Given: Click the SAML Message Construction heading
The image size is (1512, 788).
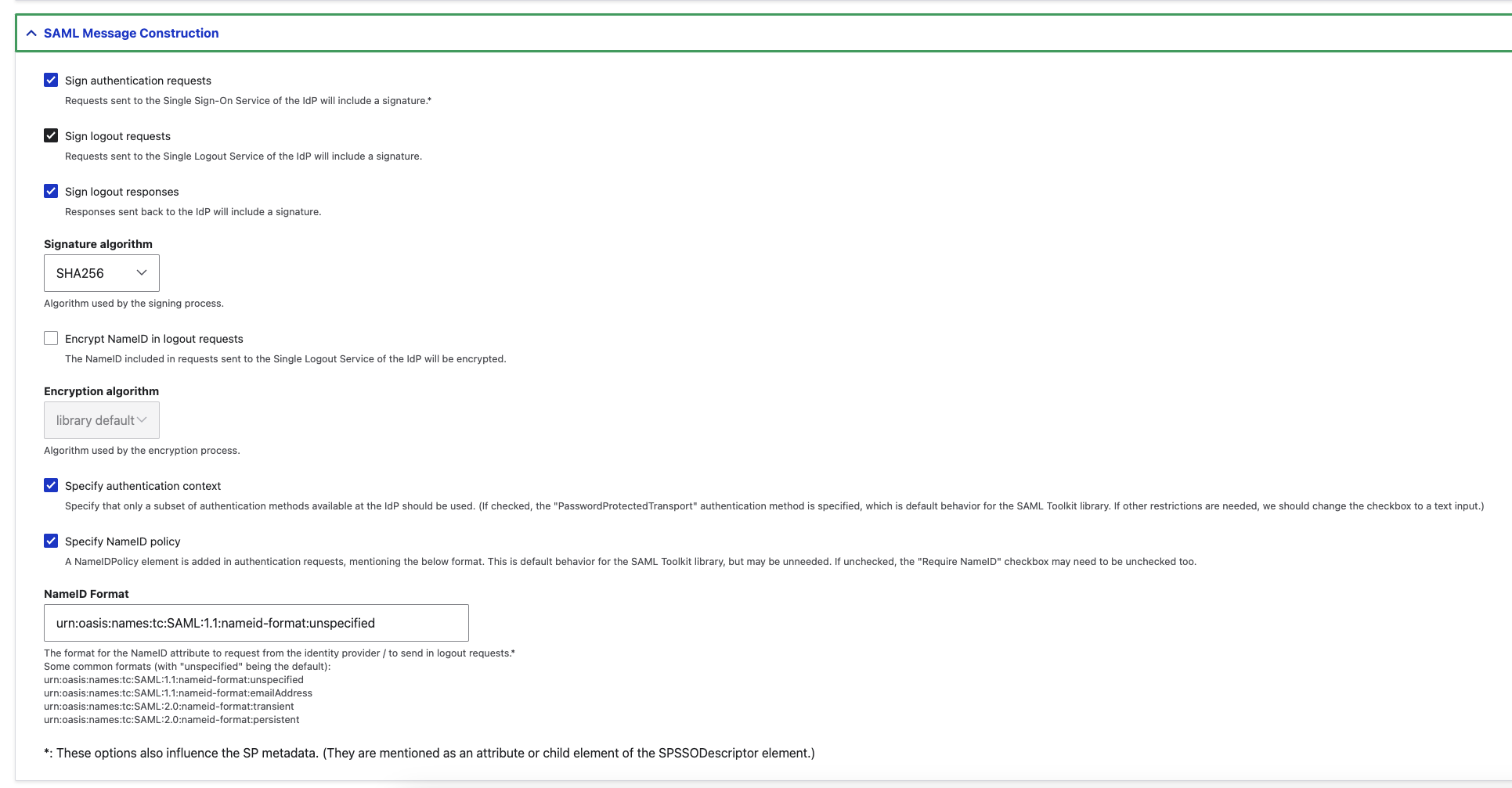Looking at the screenshot, I should pyautogui.click(x=131, y=34).
